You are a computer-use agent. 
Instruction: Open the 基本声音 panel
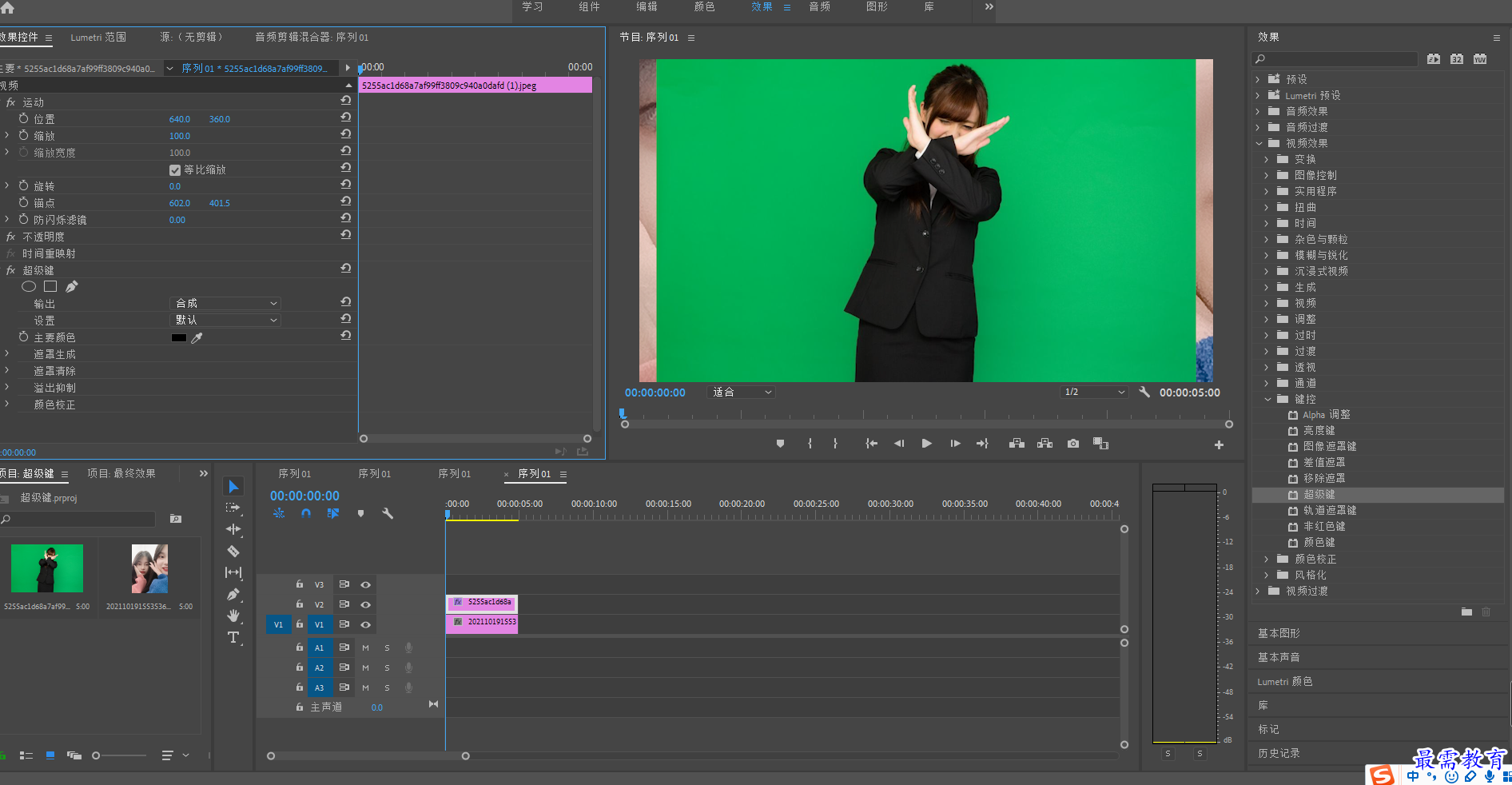tap(1279, 657)
